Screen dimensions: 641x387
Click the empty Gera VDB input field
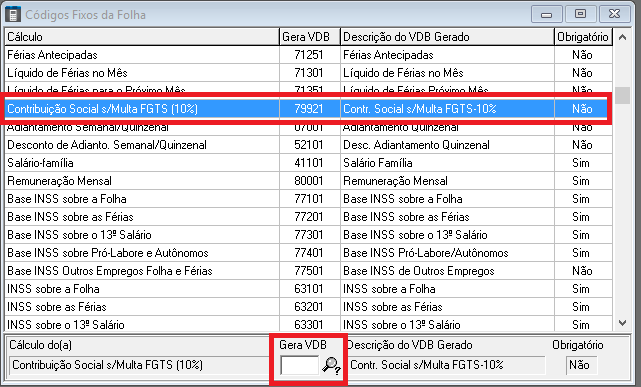coord(299,365)
